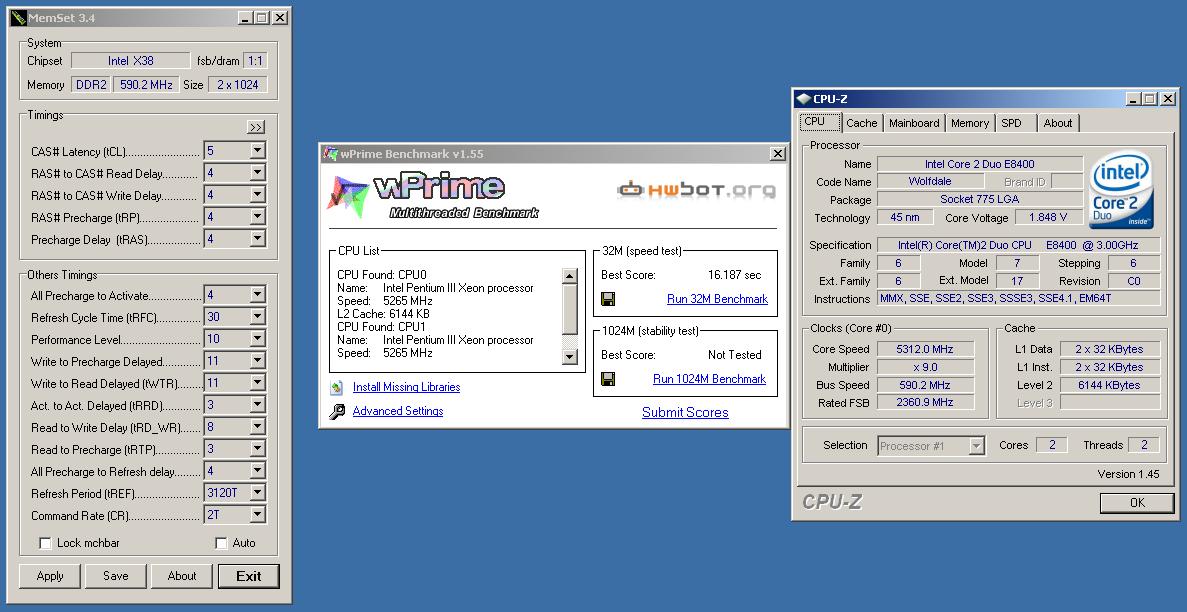
Task: Click the save icon for 32M benchmark
Action: pyautogui.click(x=608, y=298)
